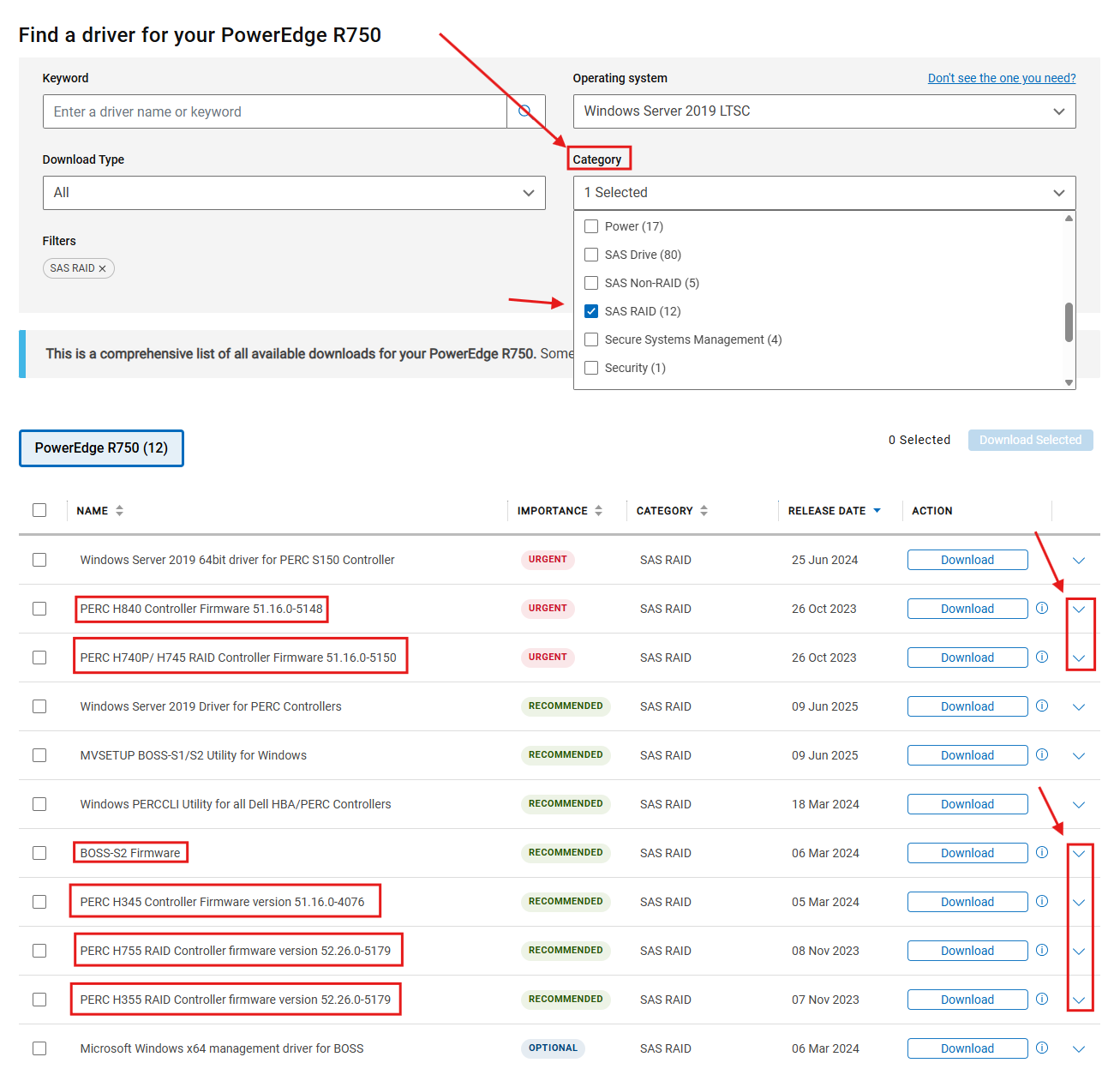Click the RELEASE DATE sort arrow

[x=877, y=510]
